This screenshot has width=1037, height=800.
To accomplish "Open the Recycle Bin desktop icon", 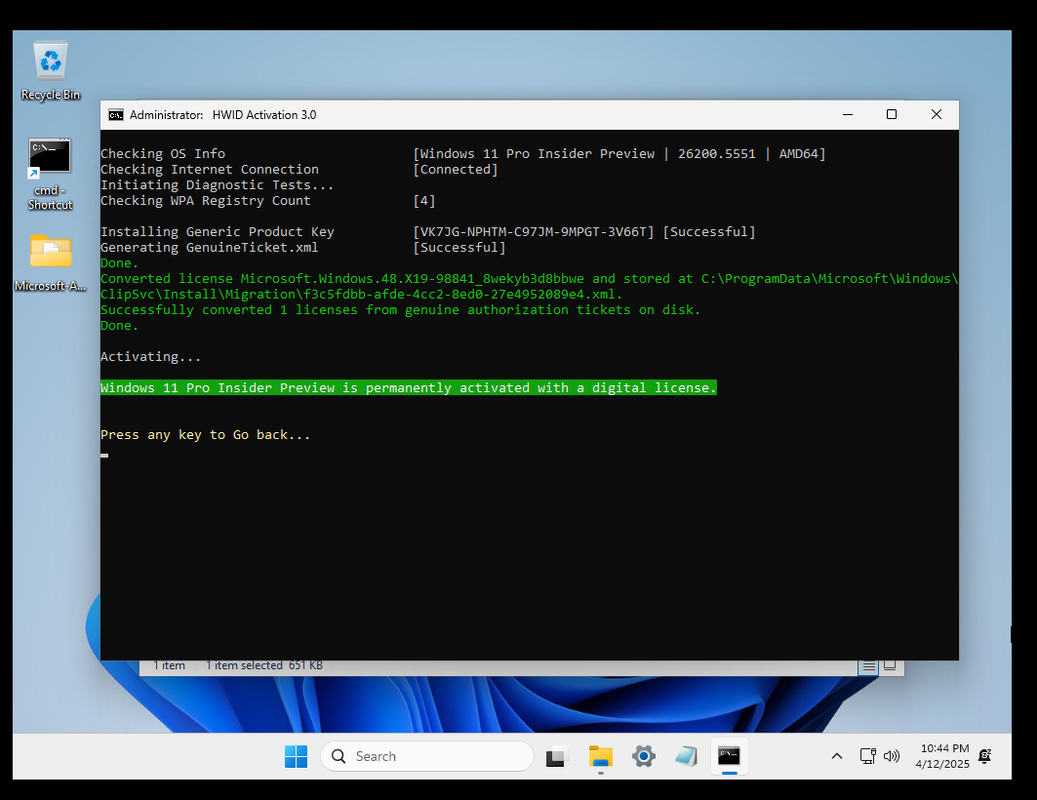I will click(x=50, y=71).
